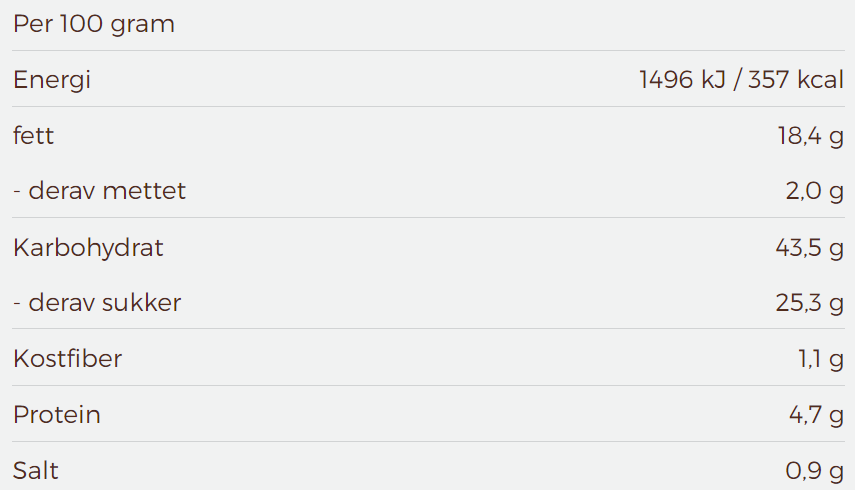The image size is (855, 490).
Task: Select the 43,5 g carbohydrate value
Action: [810, 249]
